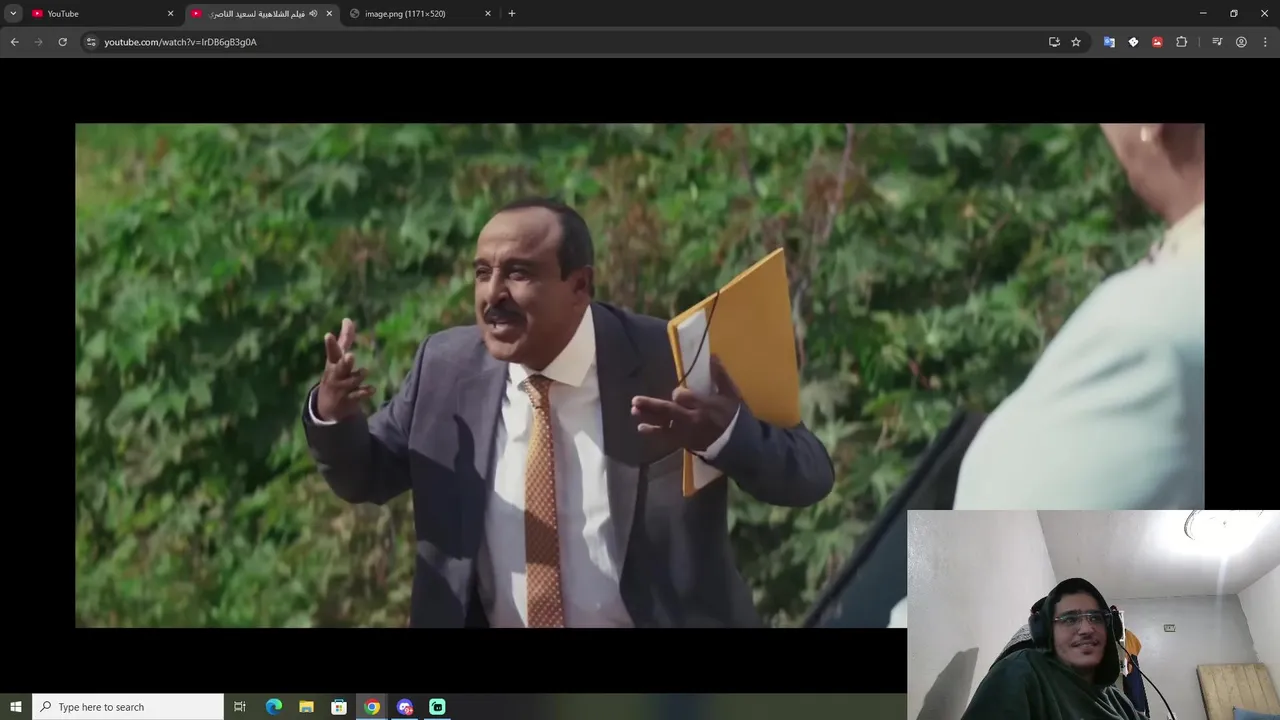Open the tab search dropdown arrow
Screen dimensions: 1280x720
(x=13, y=13)
